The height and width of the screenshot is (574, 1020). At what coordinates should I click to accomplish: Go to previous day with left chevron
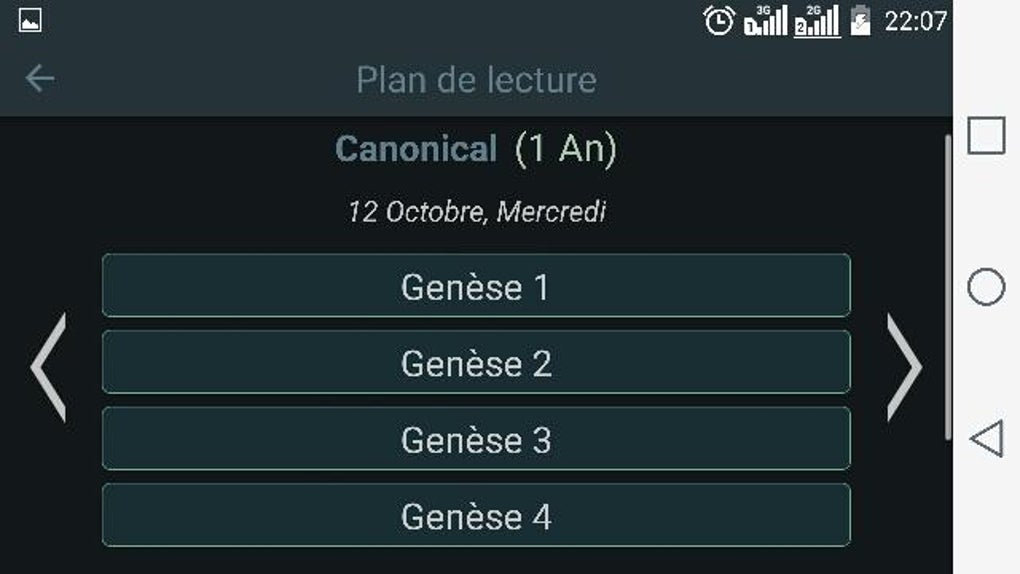pos(48,367)
